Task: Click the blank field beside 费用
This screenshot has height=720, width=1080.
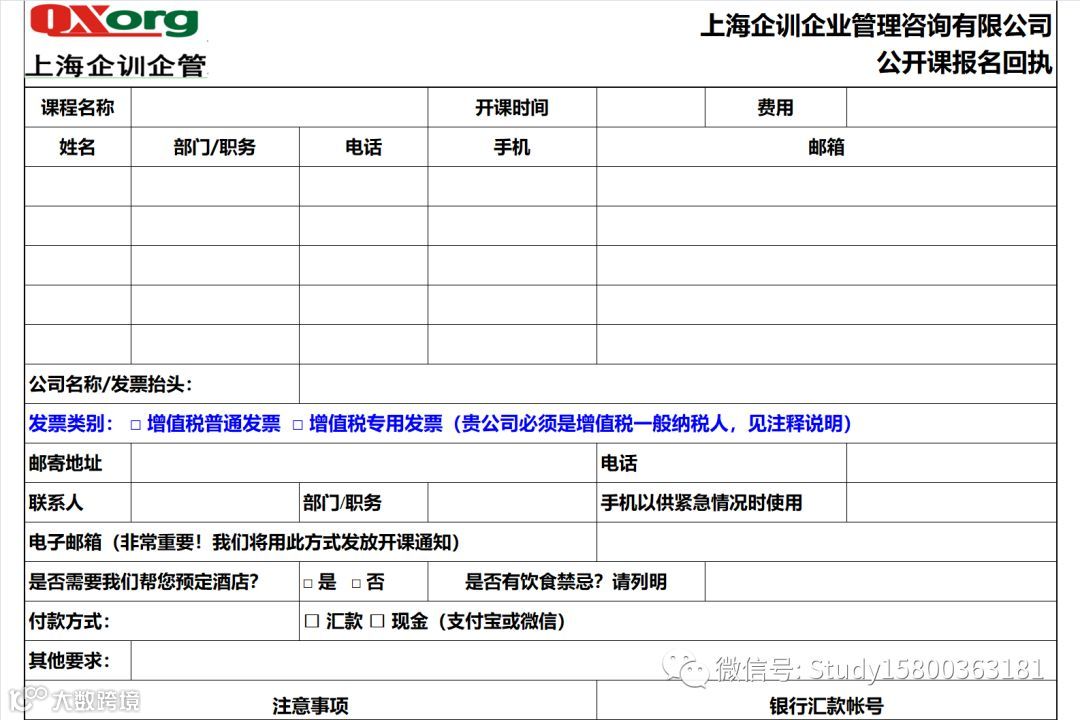Action: [x=951, y=107]
